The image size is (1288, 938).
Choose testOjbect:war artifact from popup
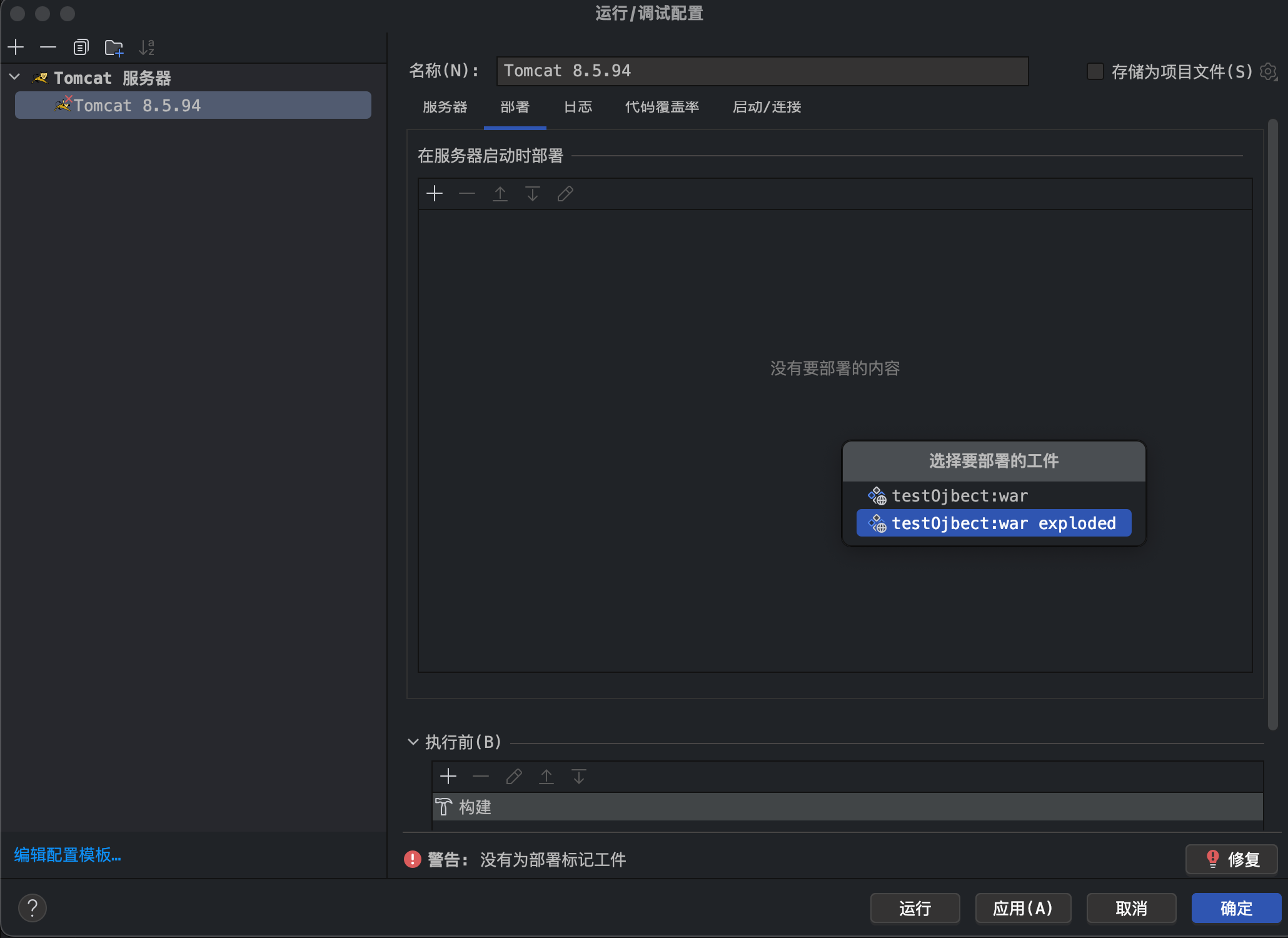[x=994, y=496]
